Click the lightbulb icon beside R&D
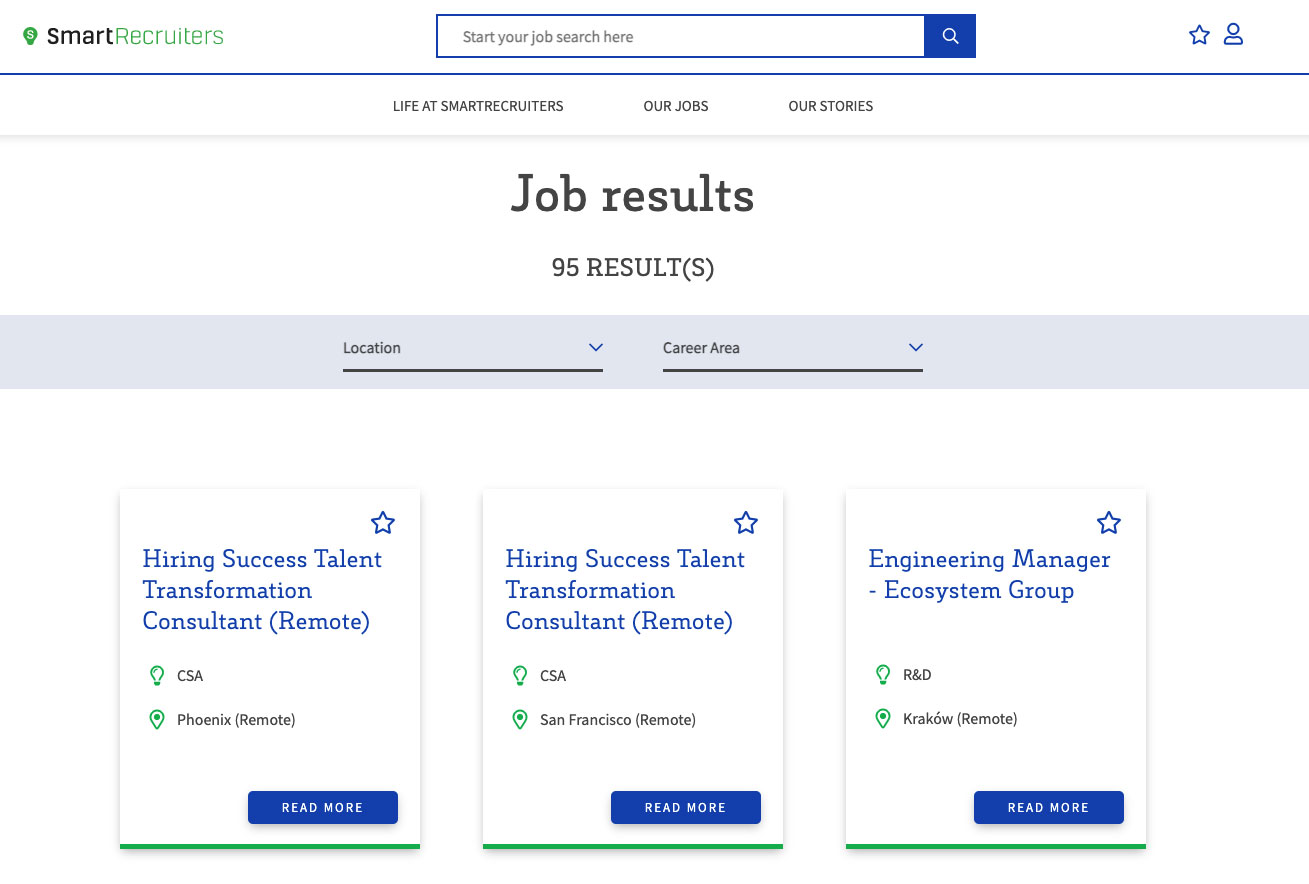1309x884 pixels. coord(883,675)
